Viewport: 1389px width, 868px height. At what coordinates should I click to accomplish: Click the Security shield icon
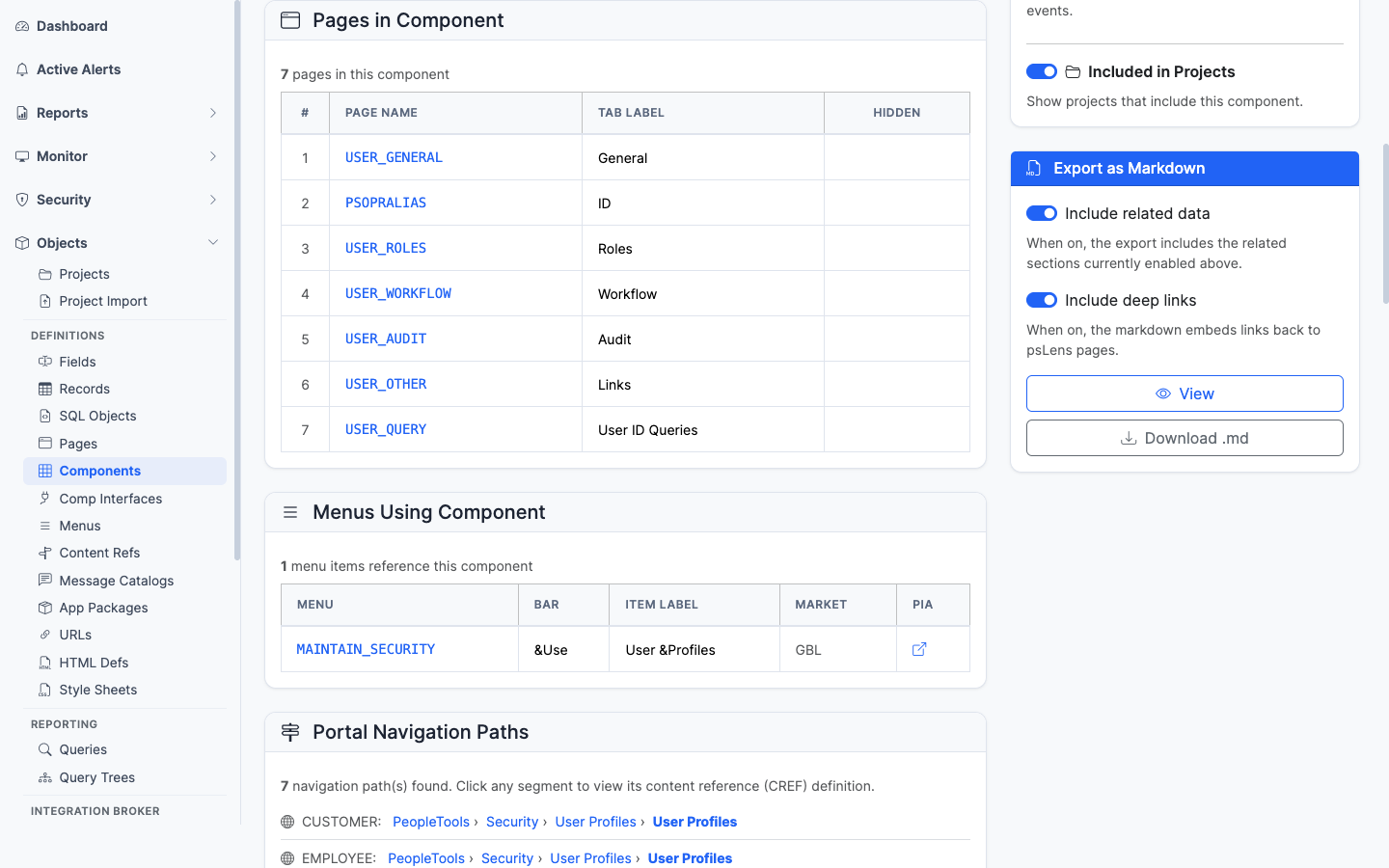tap(22, 200)
